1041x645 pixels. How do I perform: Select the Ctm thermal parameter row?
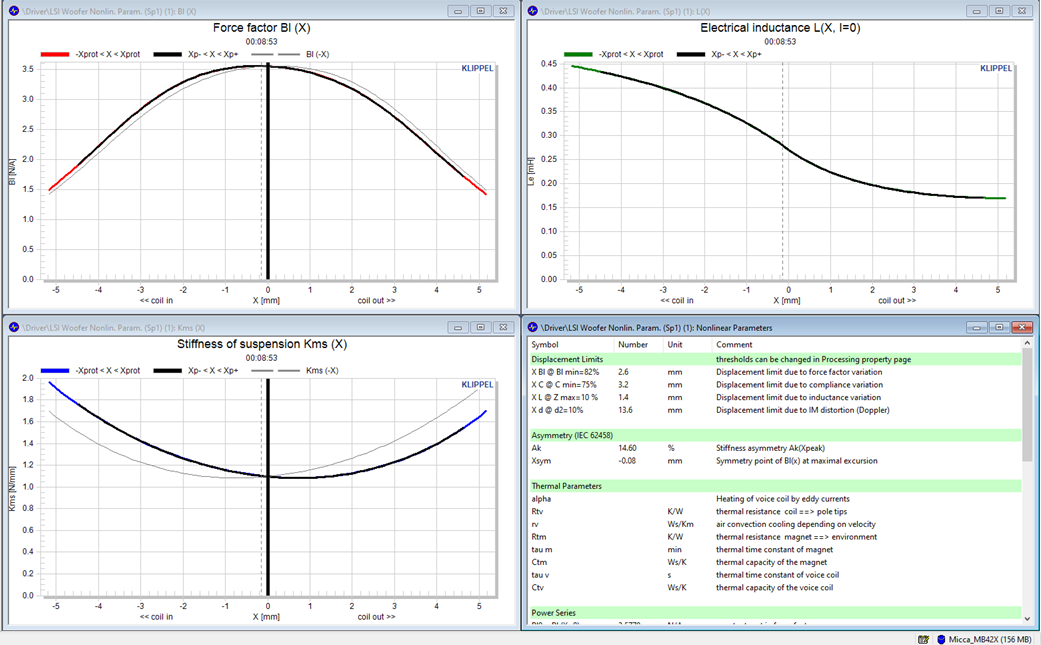775,562
